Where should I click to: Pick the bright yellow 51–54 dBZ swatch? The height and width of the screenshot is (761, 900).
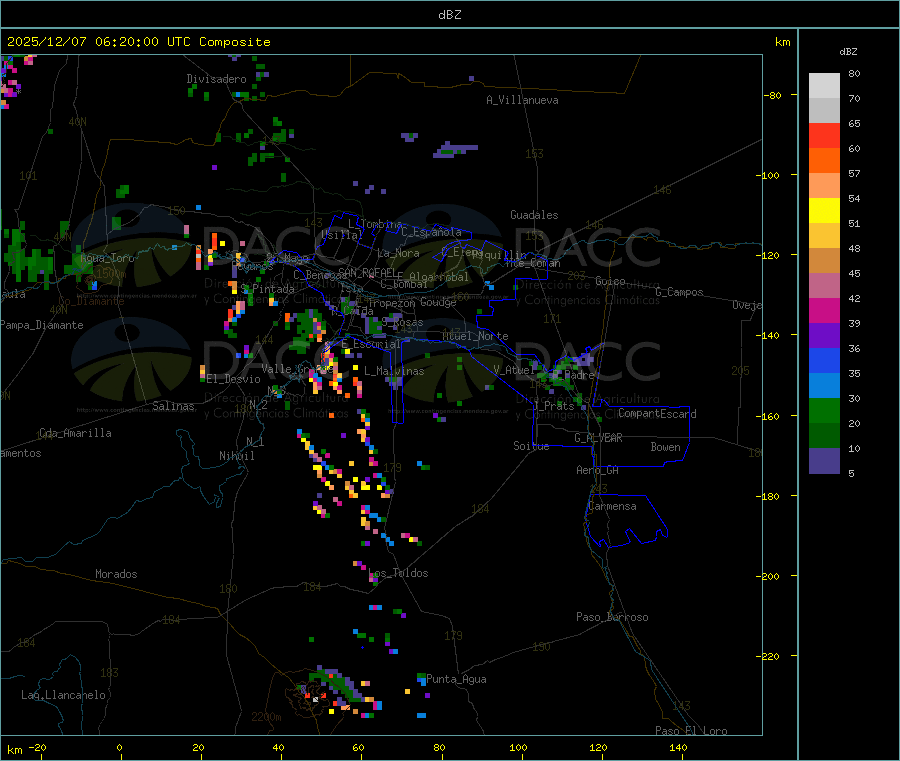coord(824,211)
